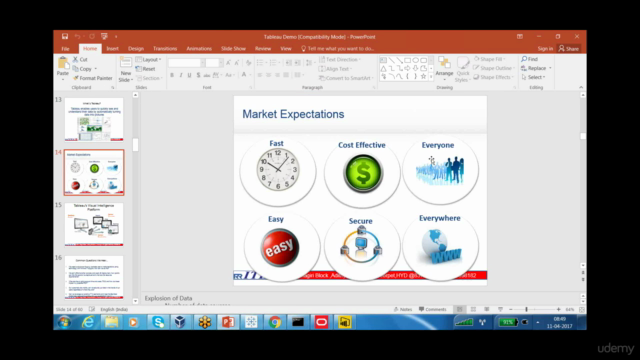640x360 pixels.
Task: Switch to Reading View icon
Action: pyautogui.click(x=487, y=309)
